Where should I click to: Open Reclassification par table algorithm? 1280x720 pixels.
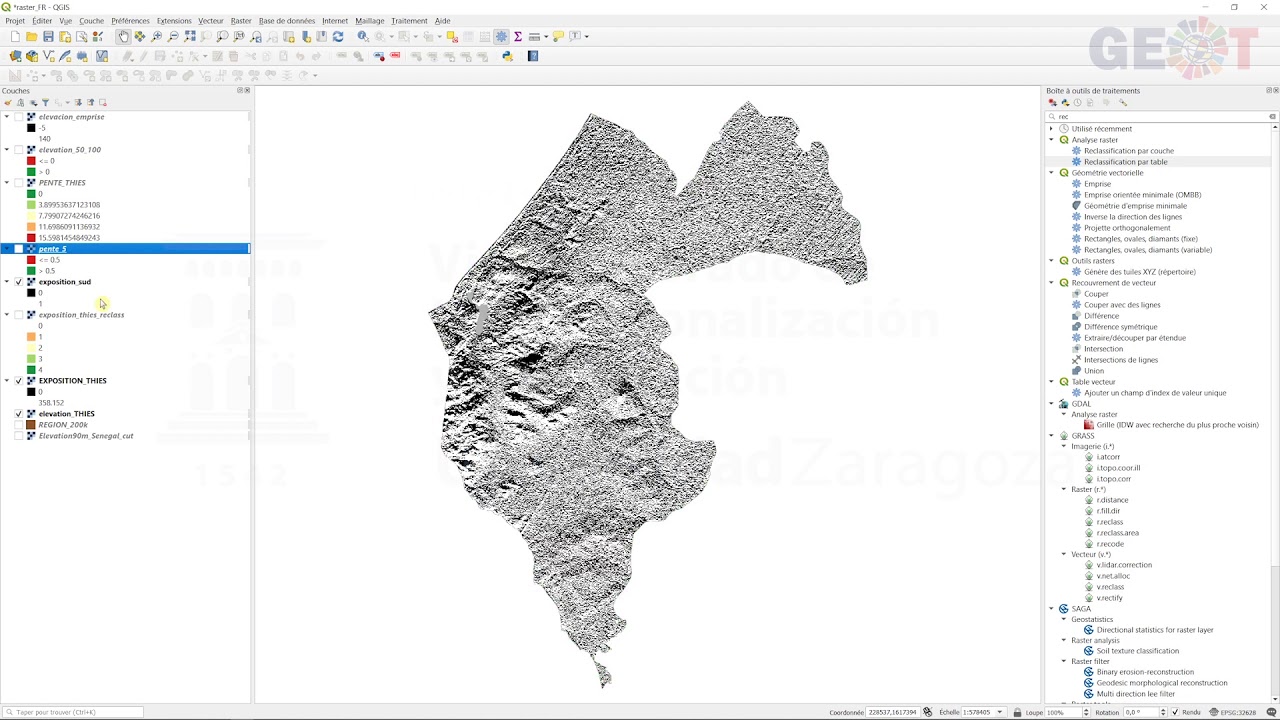(x=1125, y=162)
